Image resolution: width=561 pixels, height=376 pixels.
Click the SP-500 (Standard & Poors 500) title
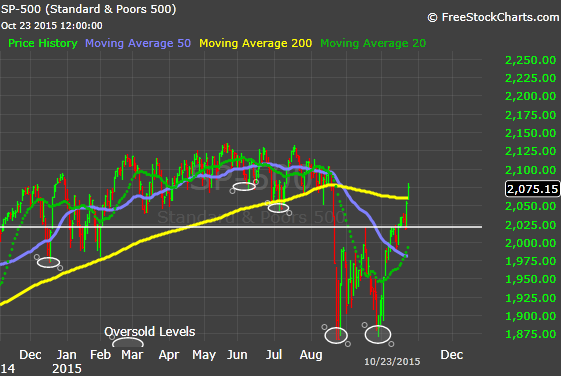pyautogui.click(x=88, y=9)
